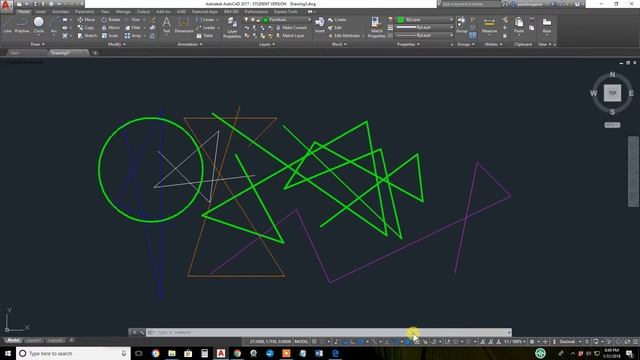Image resolution: width=640 pixels, height=360 pixels.
Task: Add a new drawing tab with plus
Action: pos(95,53)
